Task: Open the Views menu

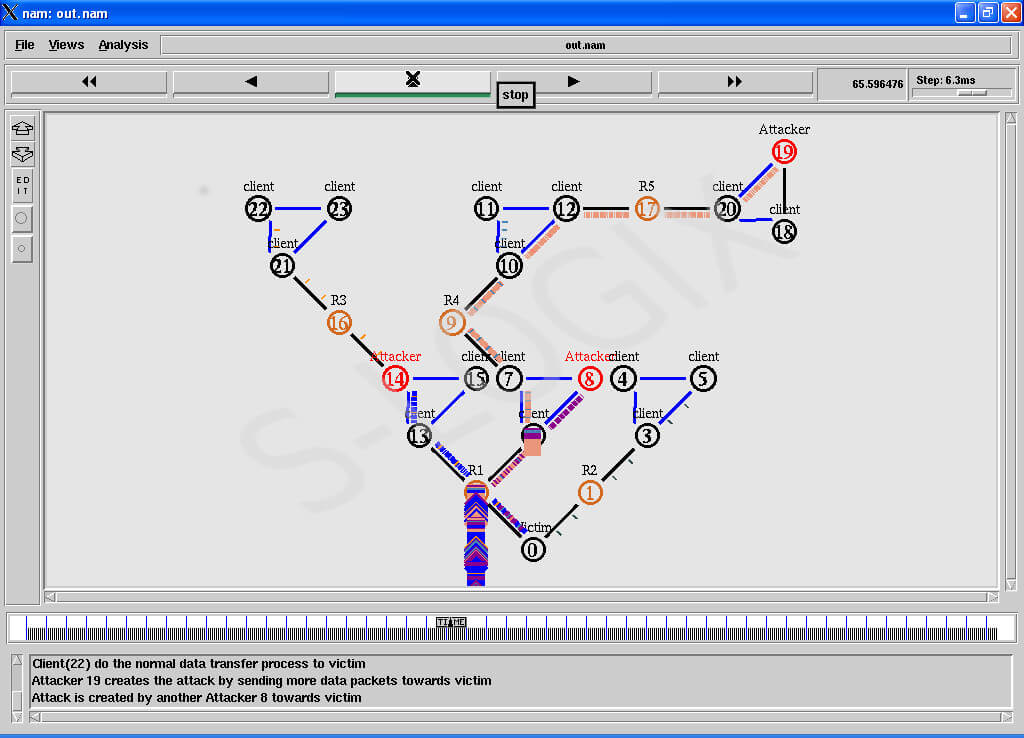Action: click(x=66, y=45)
